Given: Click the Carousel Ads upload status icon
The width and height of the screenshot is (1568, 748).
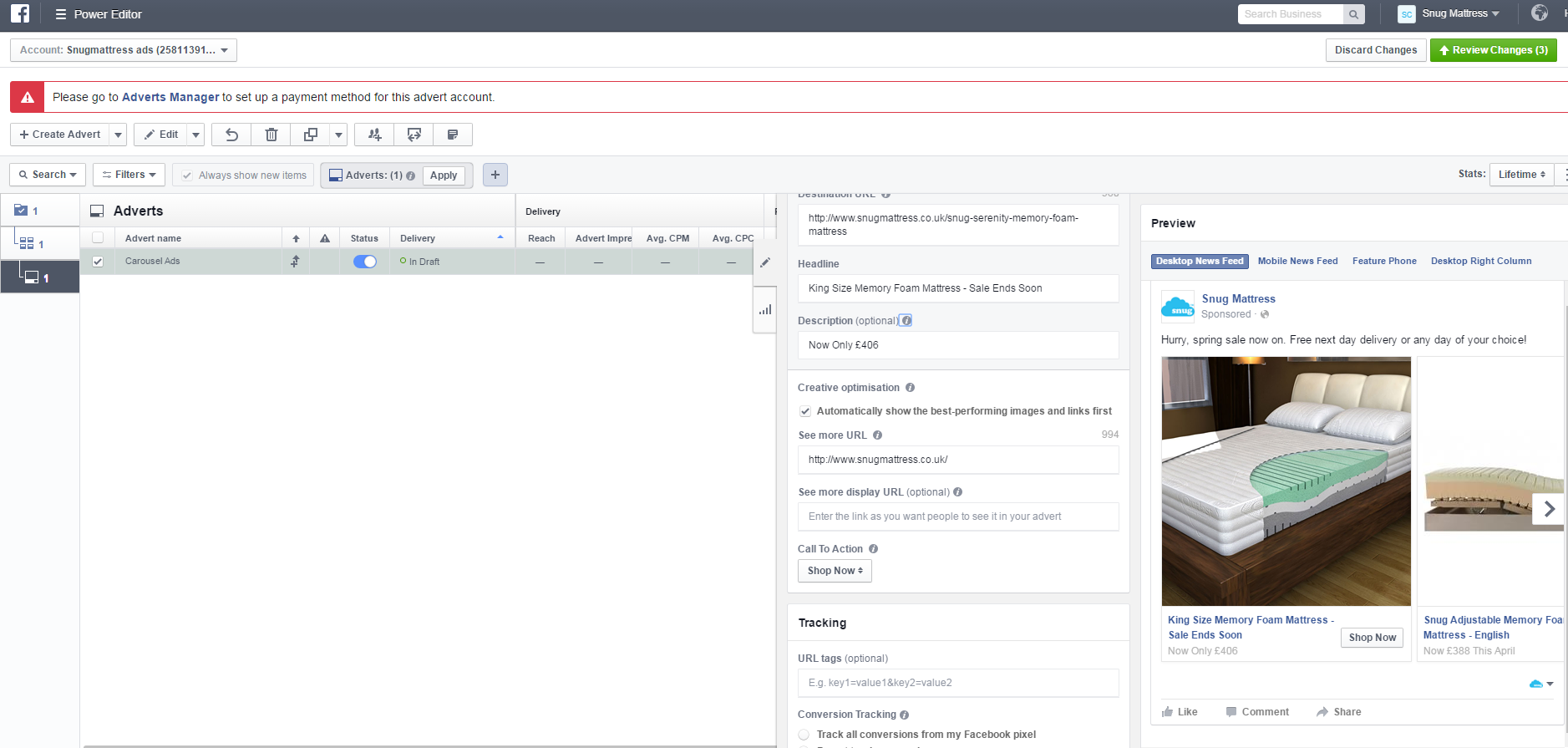Looking at the screenshot, I should [295, 262].
